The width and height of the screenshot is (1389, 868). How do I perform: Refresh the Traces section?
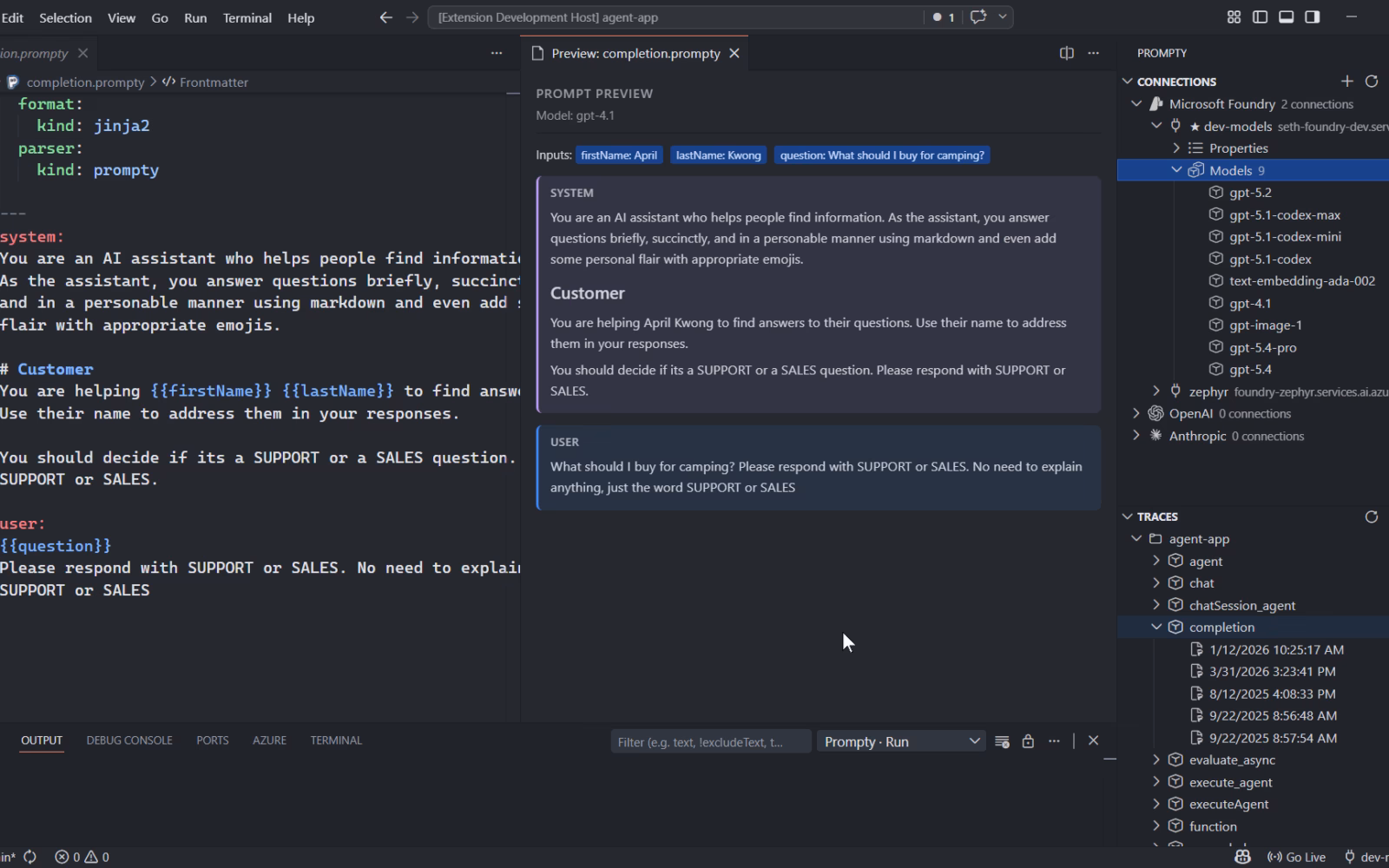[1372, 516]
